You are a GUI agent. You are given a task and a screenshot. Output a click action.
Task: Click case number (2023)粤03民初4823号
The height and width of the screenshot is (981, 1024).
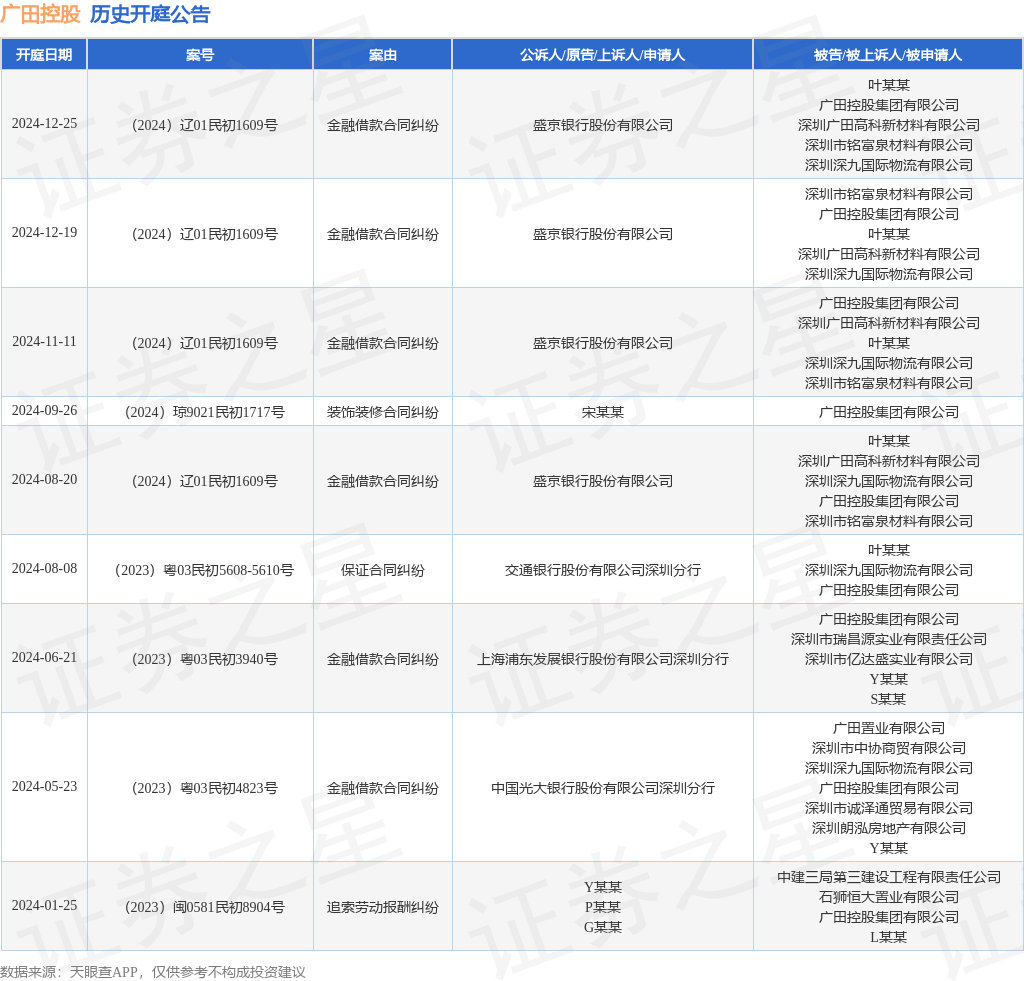[204, 788]
